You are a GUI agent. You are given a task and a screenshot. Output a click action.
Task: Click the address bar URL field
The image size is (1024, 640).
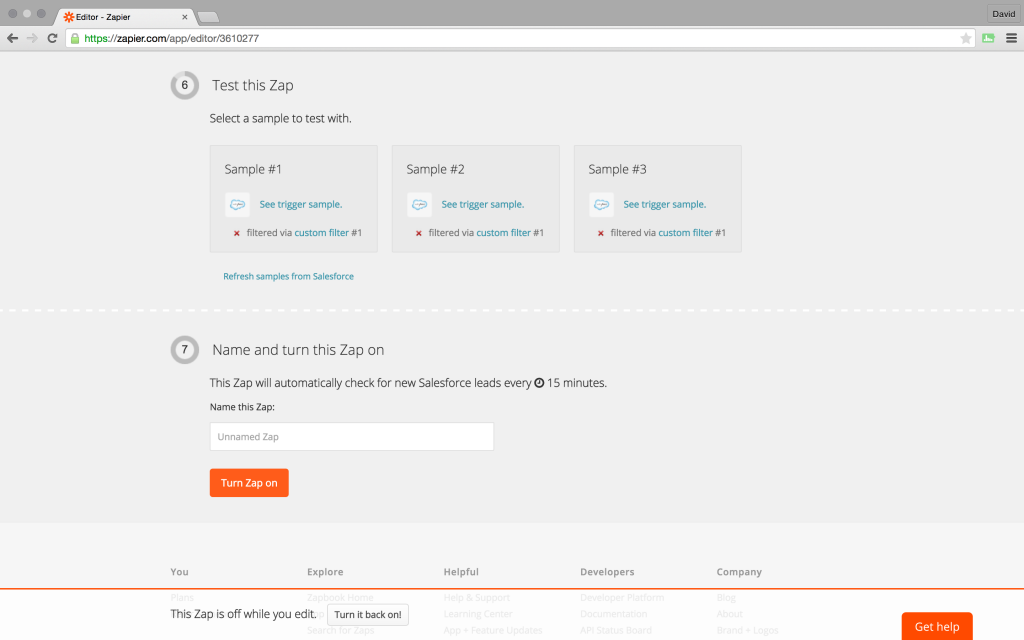tap(520, 39)
